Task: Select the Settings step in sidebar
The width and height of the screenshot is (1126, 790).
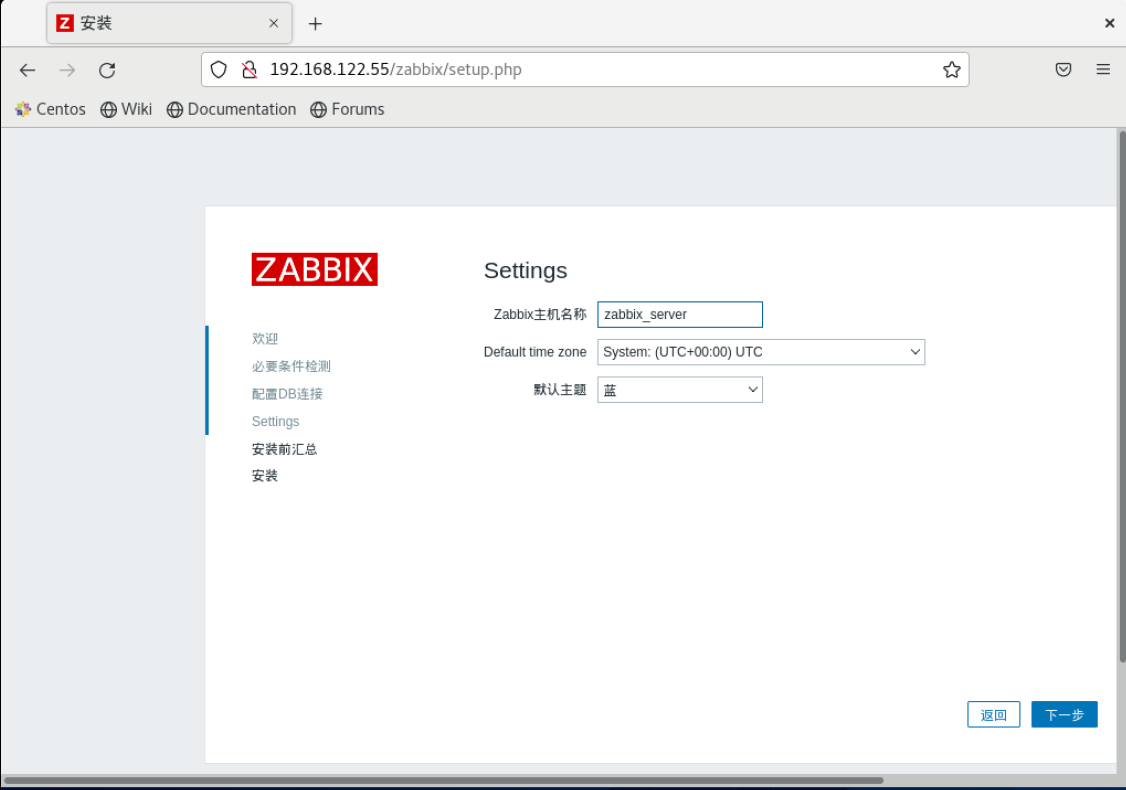Action: coord(276,422)
